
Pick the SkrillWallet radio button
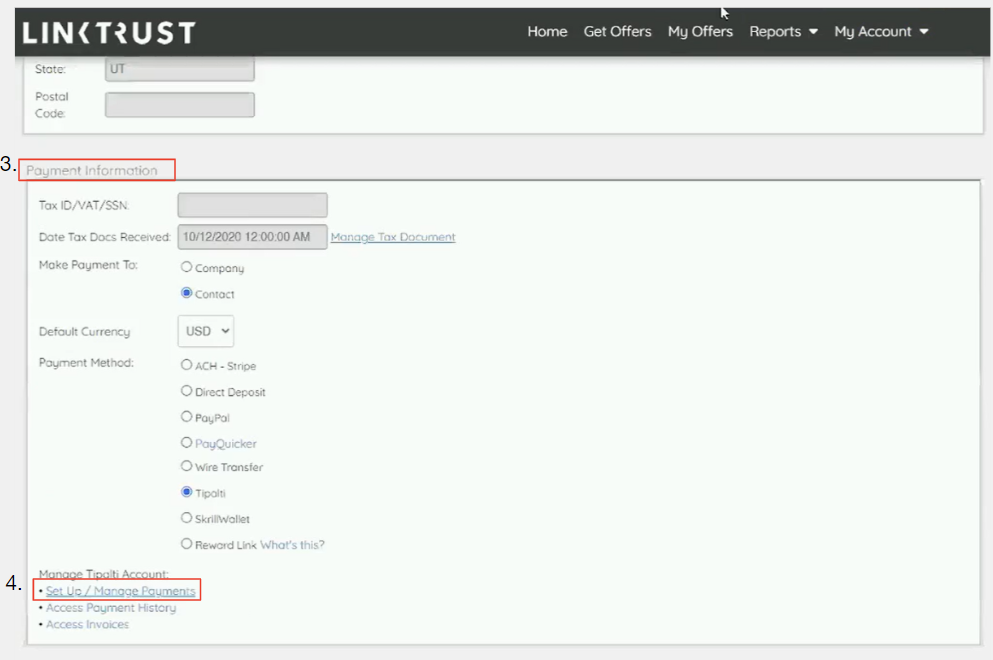[x=186, y=518]
